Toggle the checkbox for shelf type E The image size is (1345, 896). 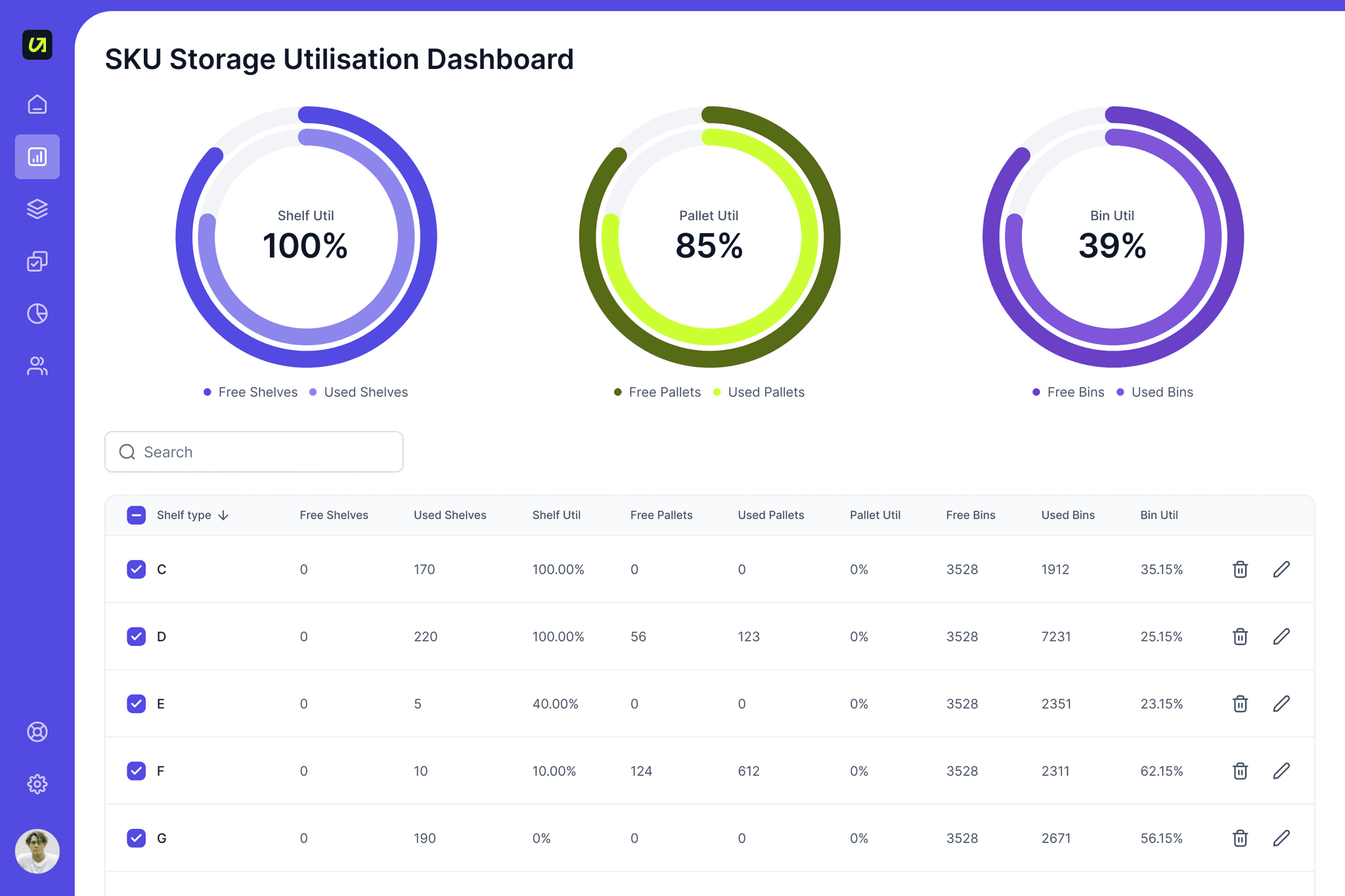[136, 704]
